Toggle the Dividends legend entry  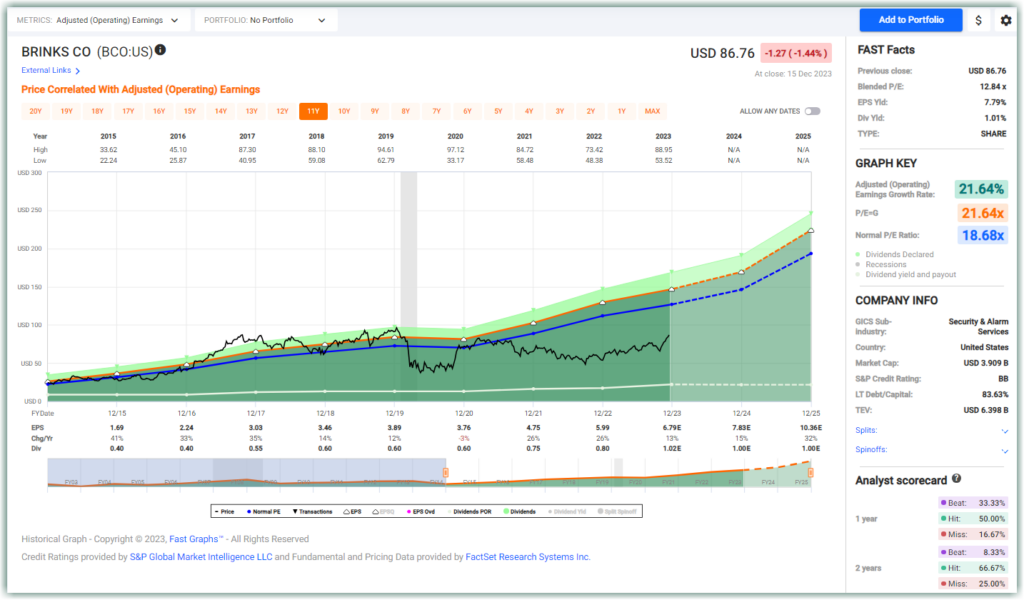[520, 511]
